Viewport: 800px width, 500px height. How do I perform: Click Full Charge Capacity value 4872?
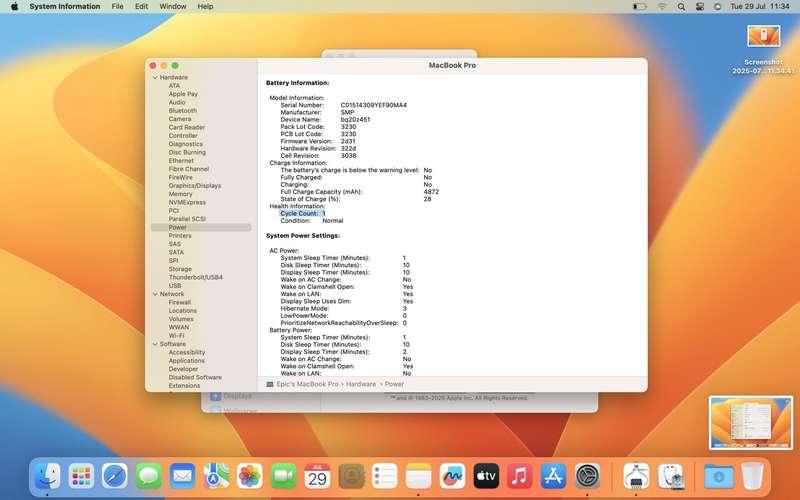431,192
